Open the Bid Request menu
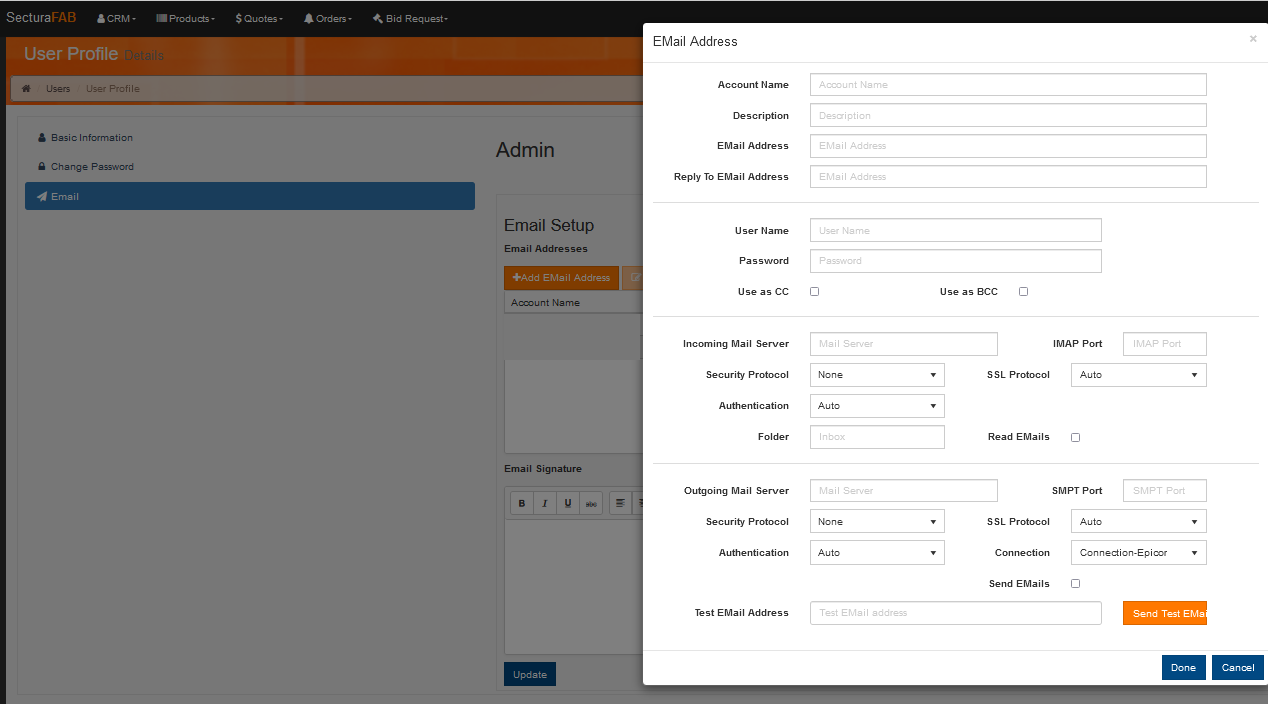 (410, 19)
